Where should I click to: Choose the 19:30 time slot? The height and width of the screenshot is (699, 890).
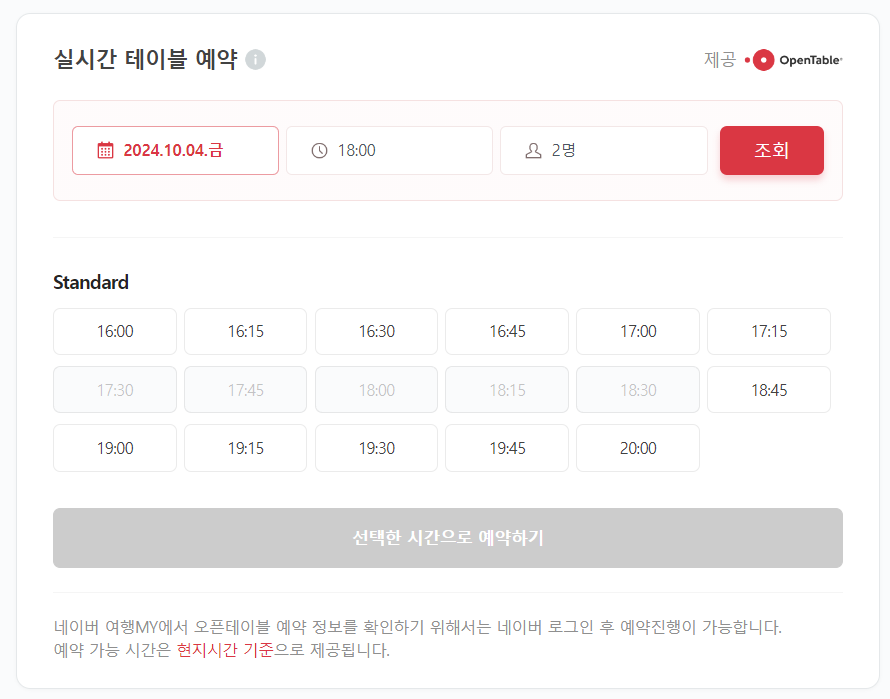[376, 449]
